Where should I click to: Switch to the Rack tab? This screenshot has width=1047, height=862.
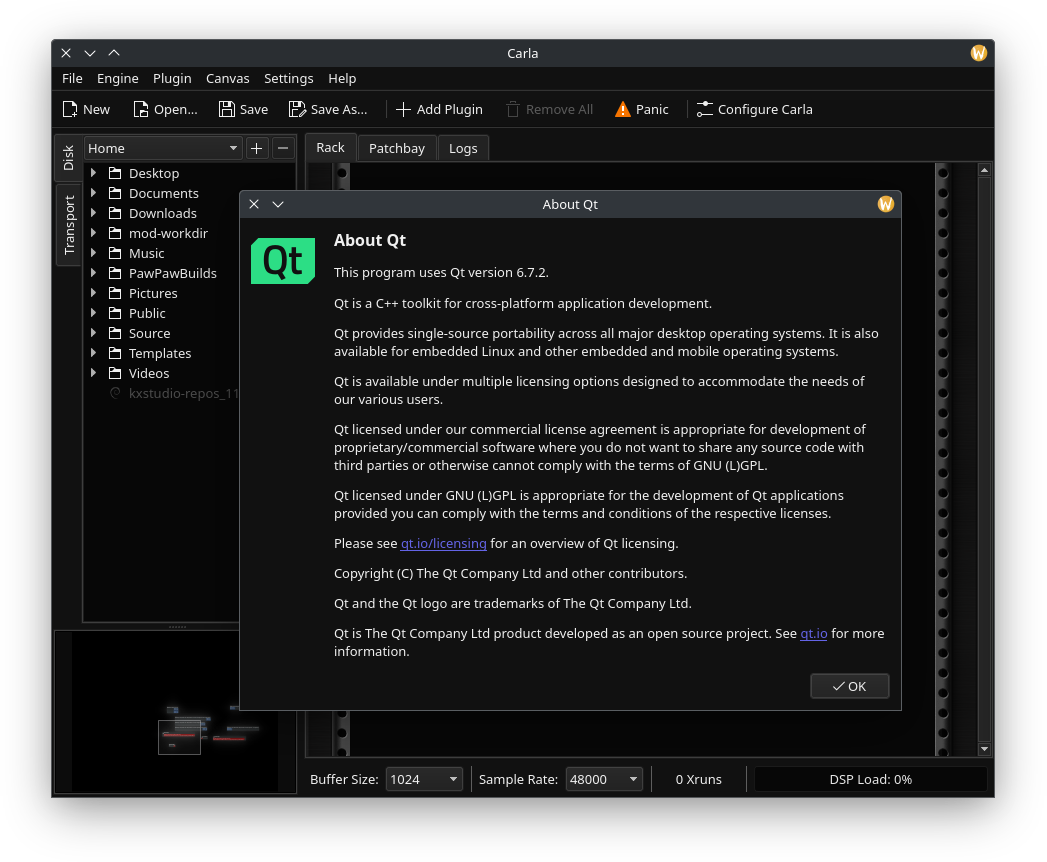point(331,148)
